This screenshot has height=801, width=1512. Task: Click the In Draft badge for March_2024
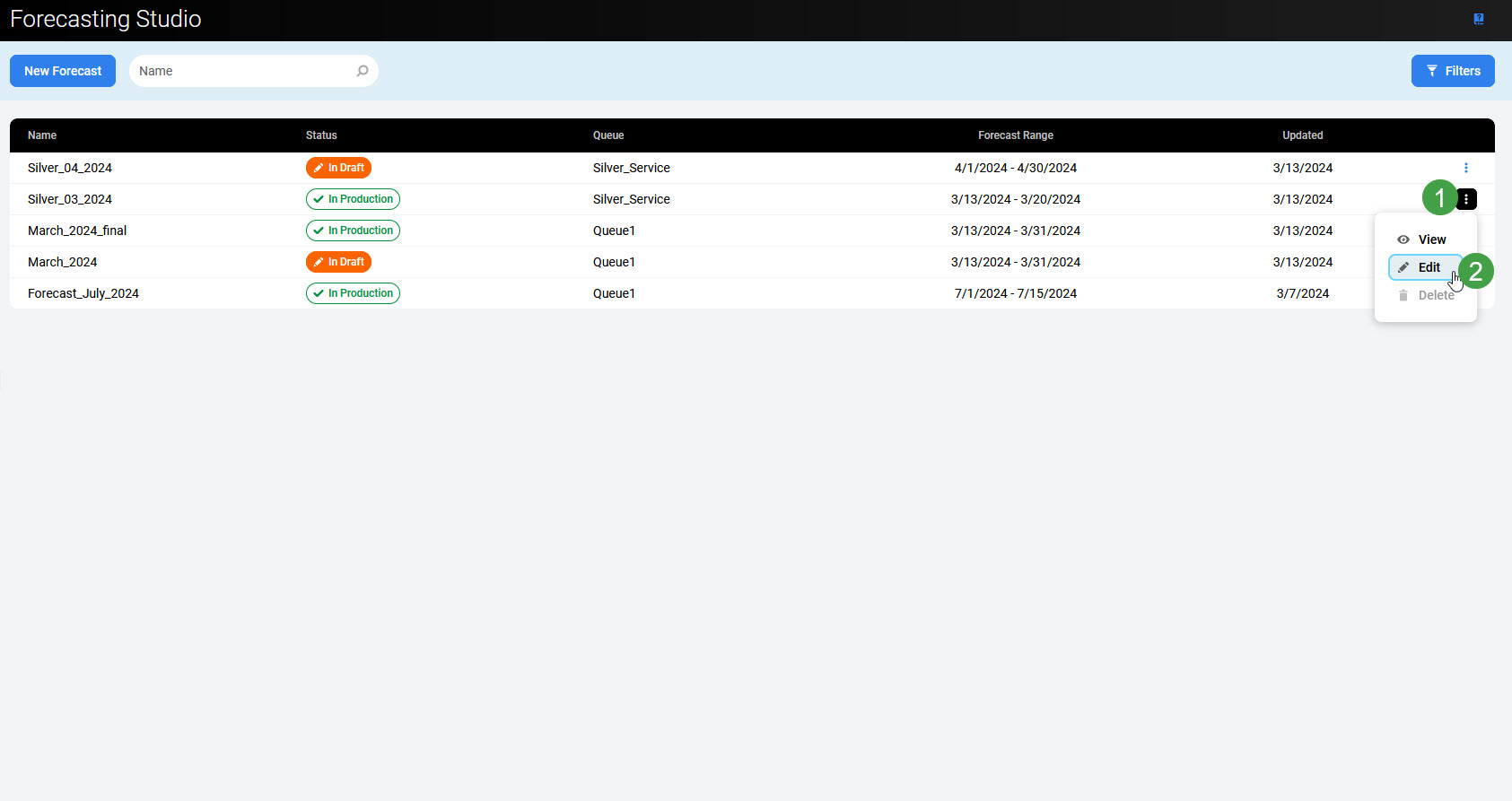pos(338,262)
